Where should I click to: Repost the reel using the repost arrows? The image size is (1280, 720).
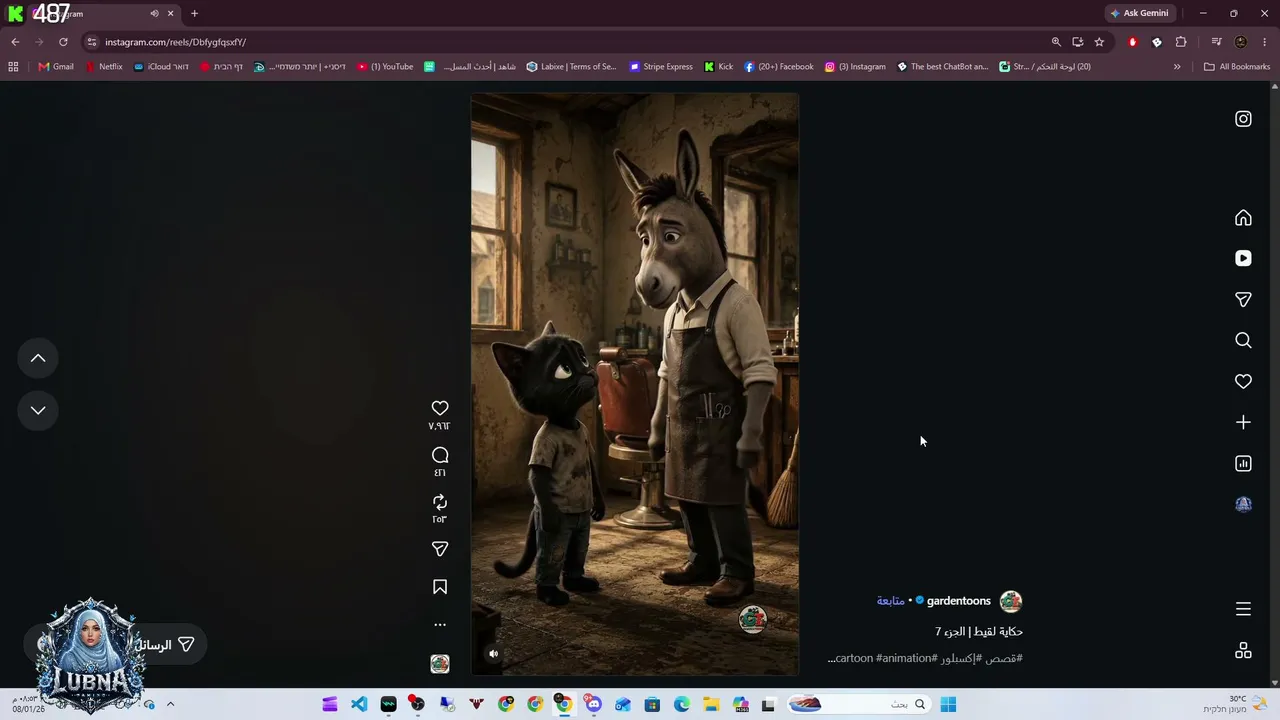440,502
